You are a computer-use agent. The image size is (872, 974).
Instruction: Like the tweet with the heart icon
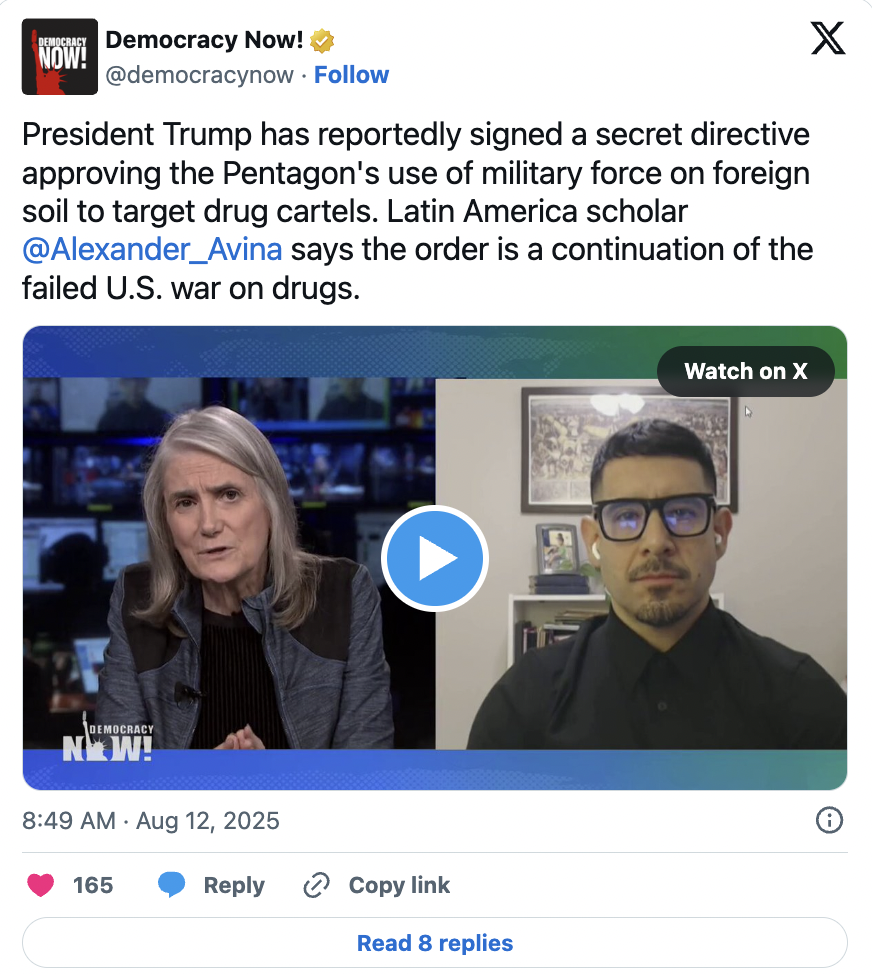click(x=40, y=885)
